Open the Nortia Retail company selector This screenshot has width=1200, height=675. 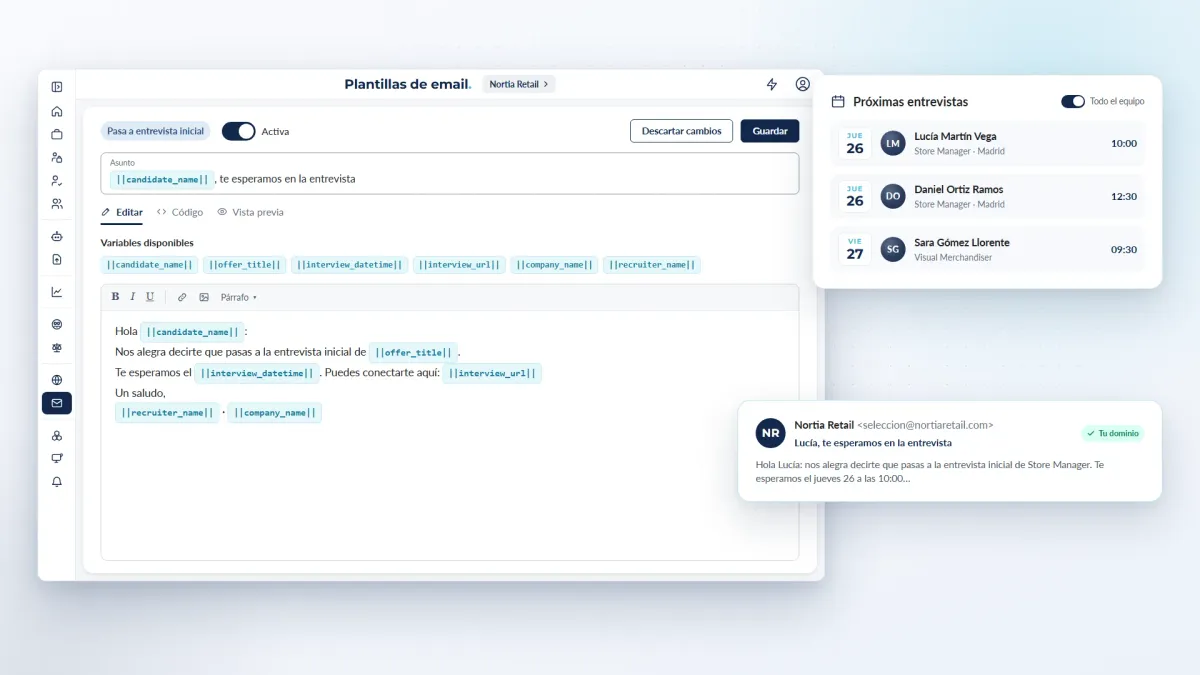pyautogui.click(x=519, y=85)
